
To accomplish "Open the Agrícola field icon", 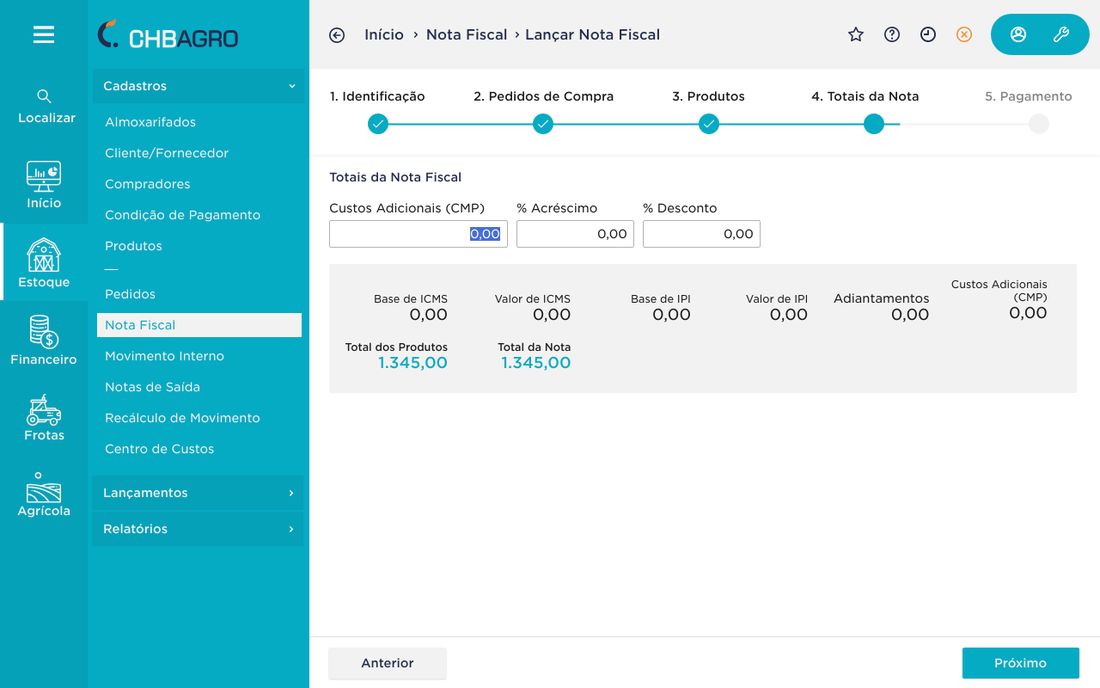I will click(x=43, y=487).
